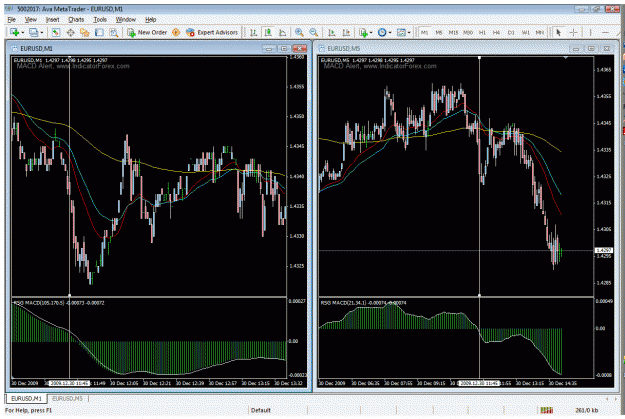The height and width of the screenshot is (419, 625).
Task: Click the Default profile in status bar
Action: tap(261, 410)
